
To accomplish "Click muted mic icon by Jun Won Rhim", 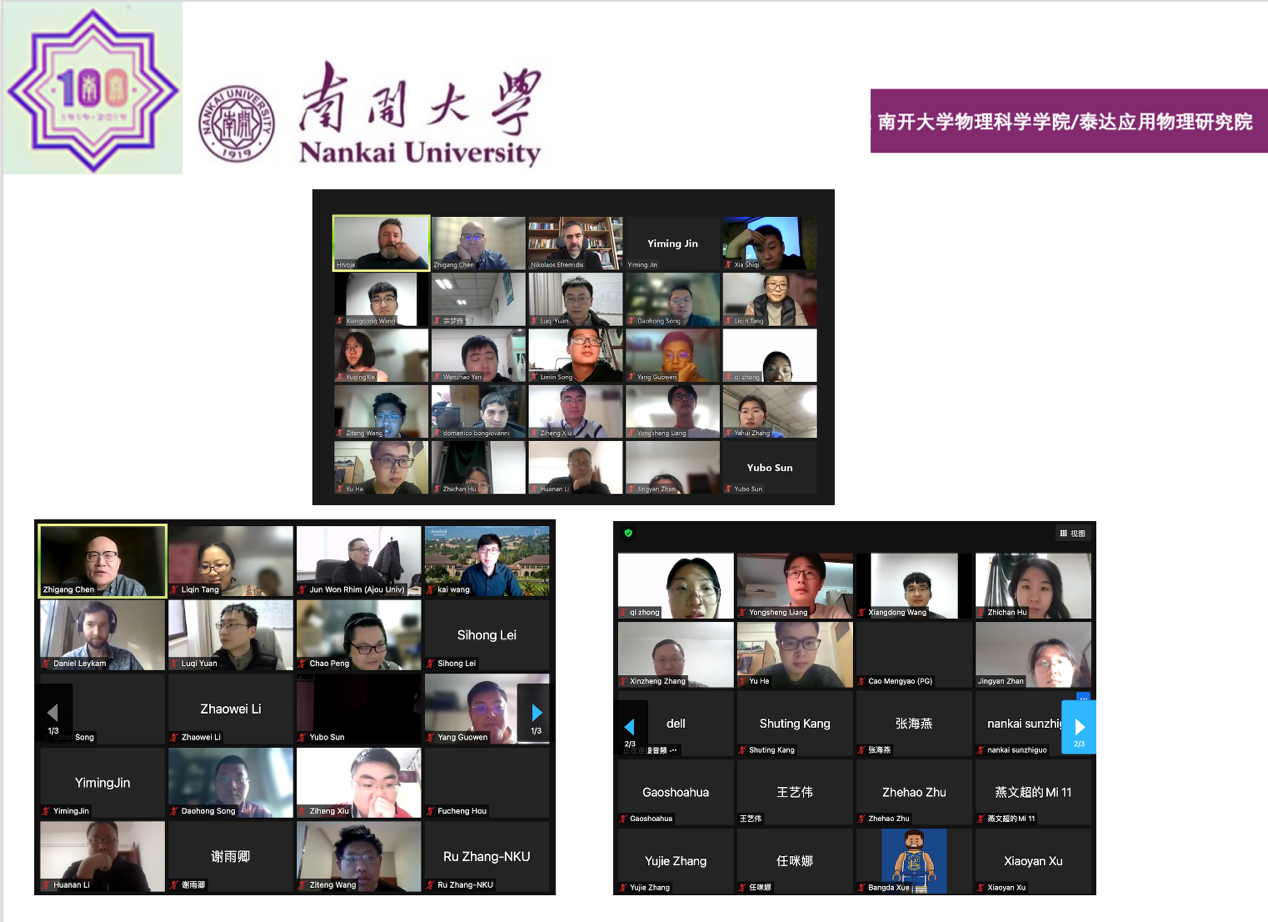I will pyautogui.click(x=303, y=590).
